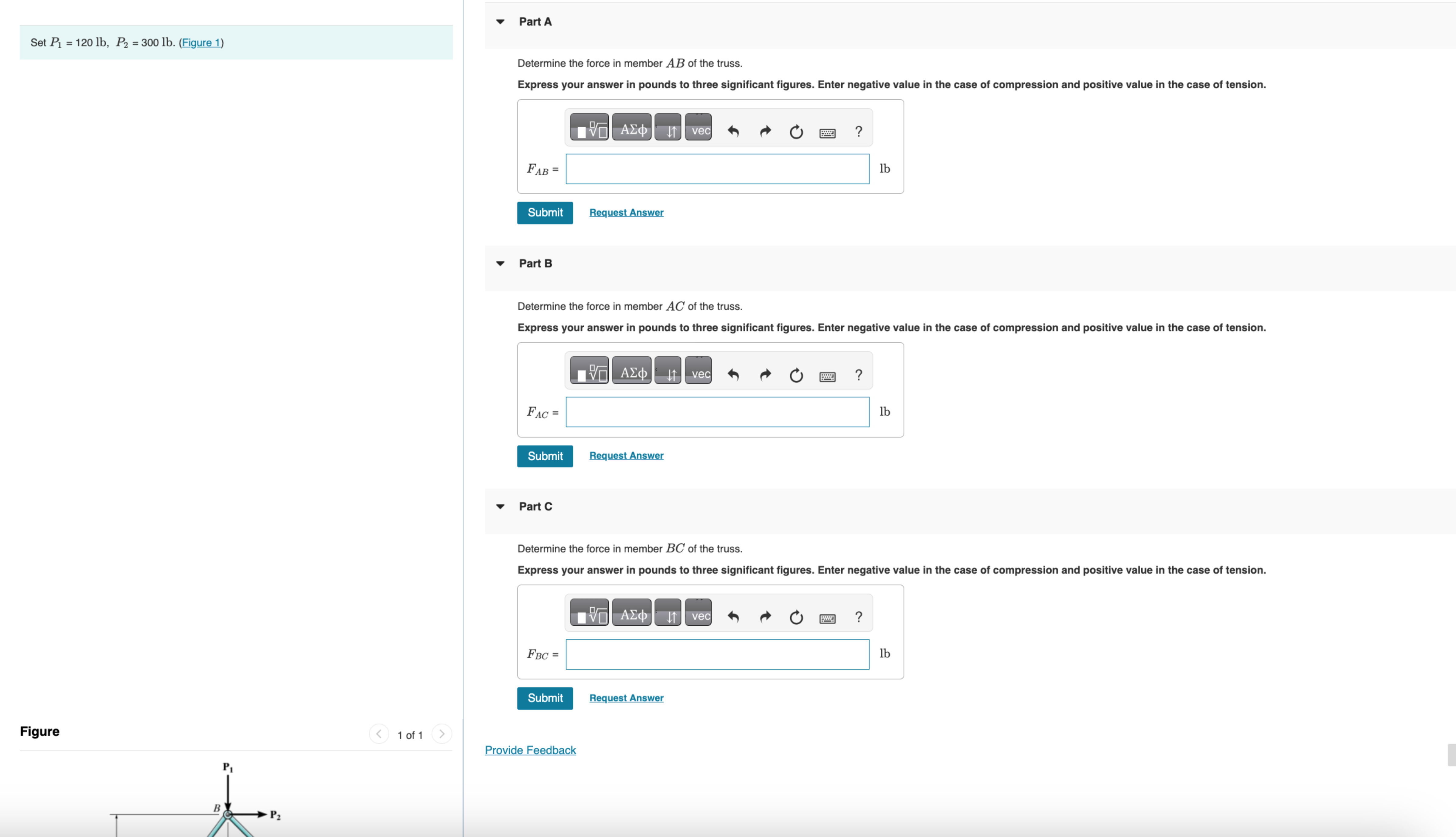Screen dimensions: 1456x837
Task: Open the Provide Feedback link
Action: pos(530,750)
